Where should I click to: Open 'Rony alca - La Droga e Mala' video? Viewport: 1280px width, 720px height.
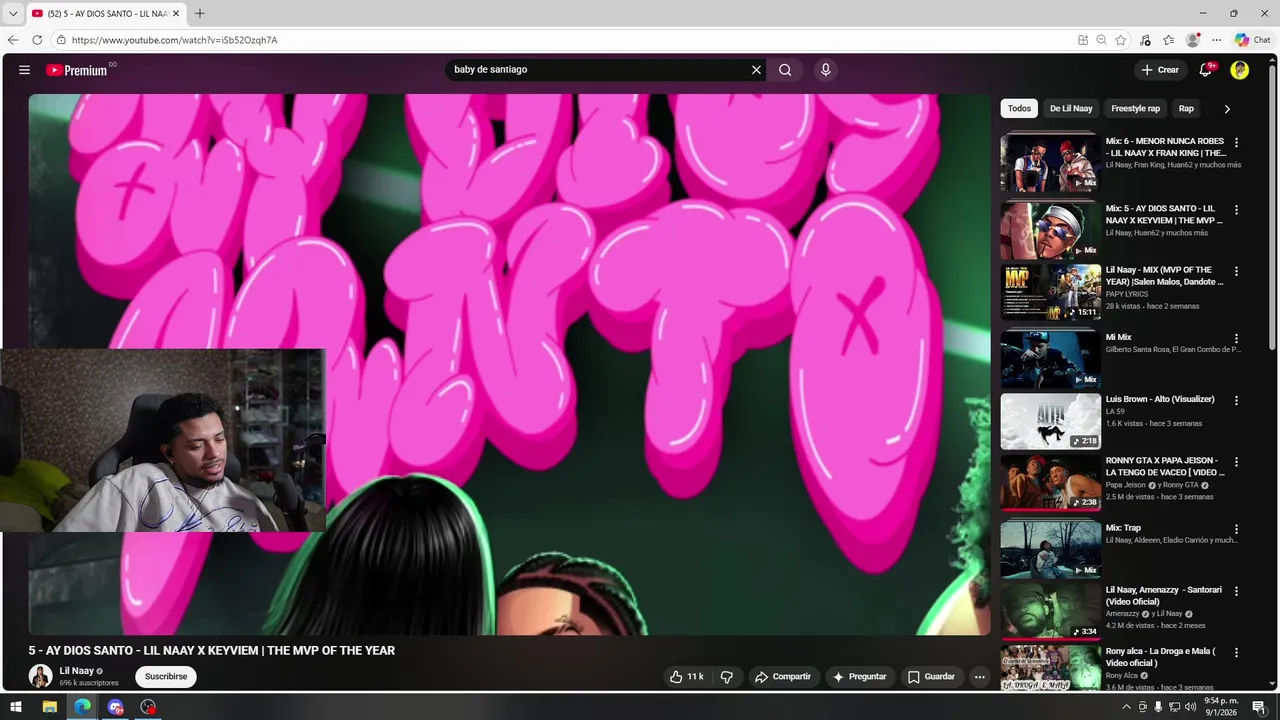1161,657
